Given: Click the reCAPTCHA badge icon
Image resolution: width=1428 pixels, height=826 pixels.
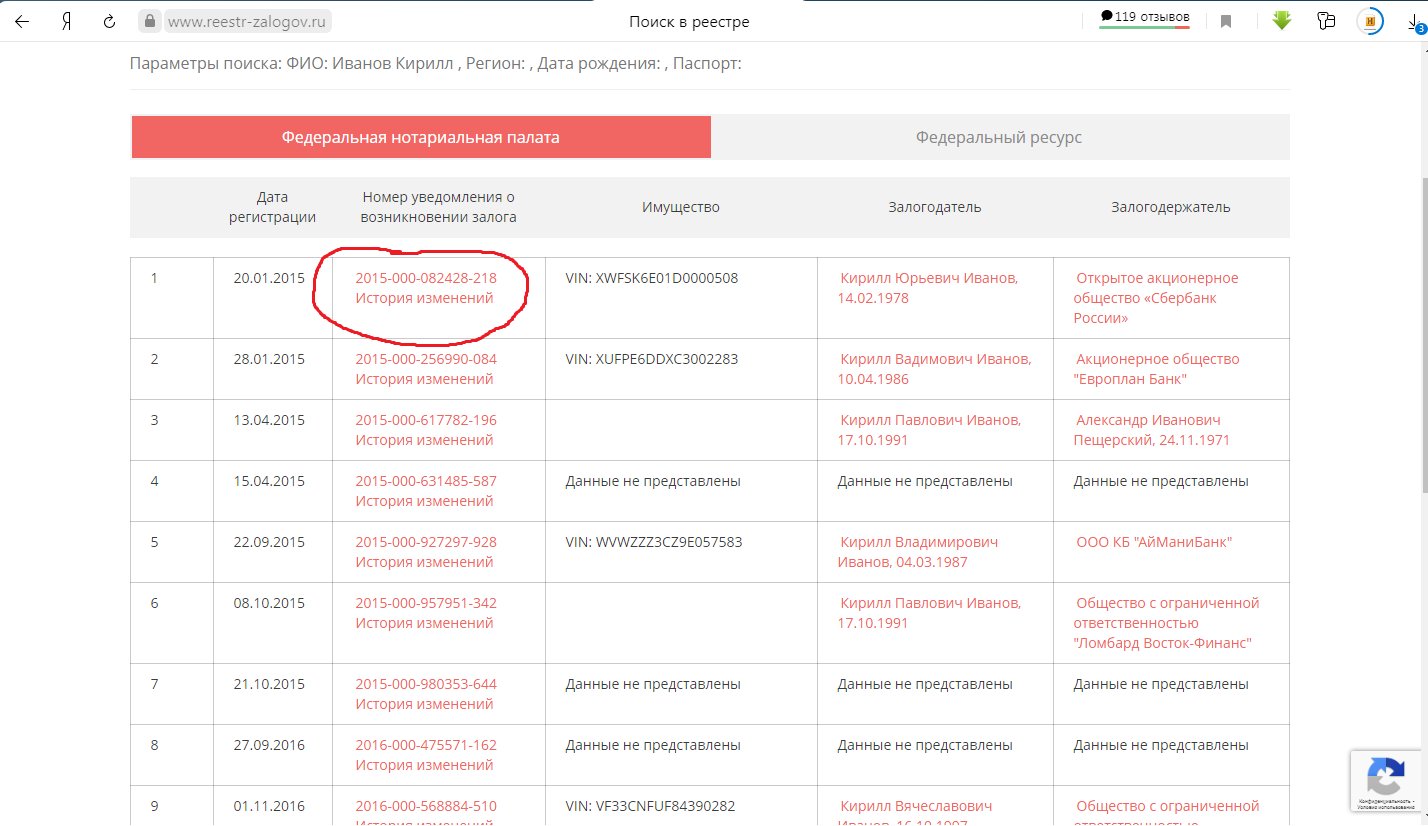Looking at the screenshot, I should point(1385,776).
